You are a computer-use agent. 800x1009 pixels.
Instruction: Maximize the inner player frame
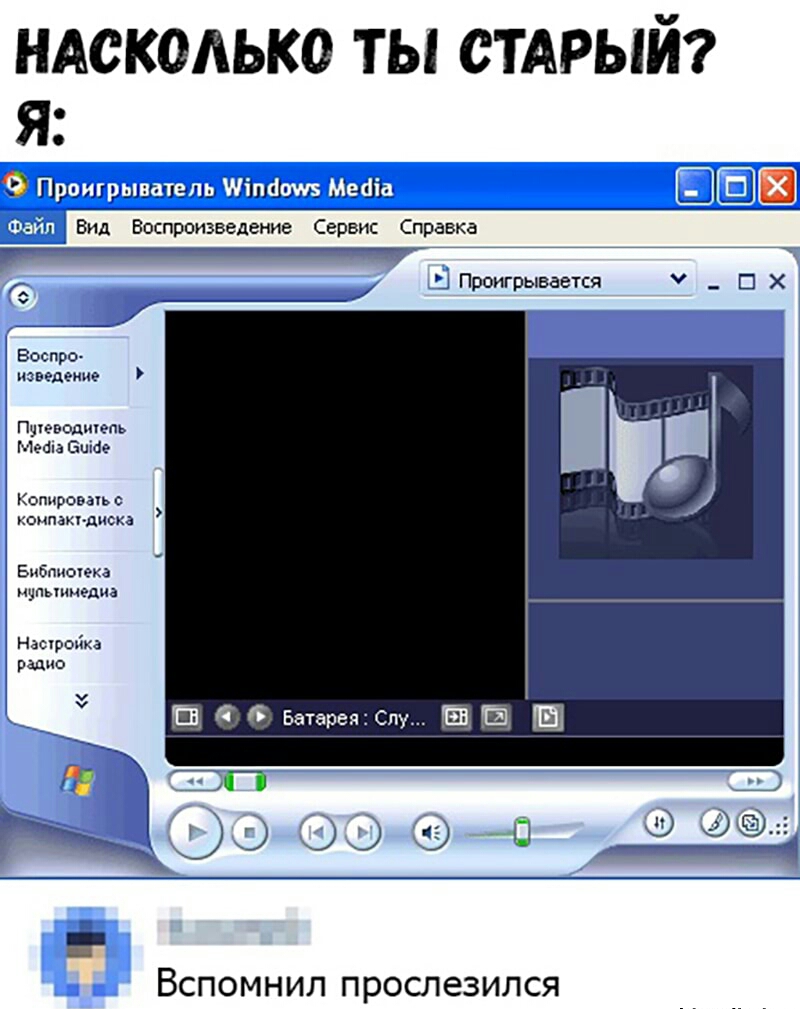coord(747,282)
